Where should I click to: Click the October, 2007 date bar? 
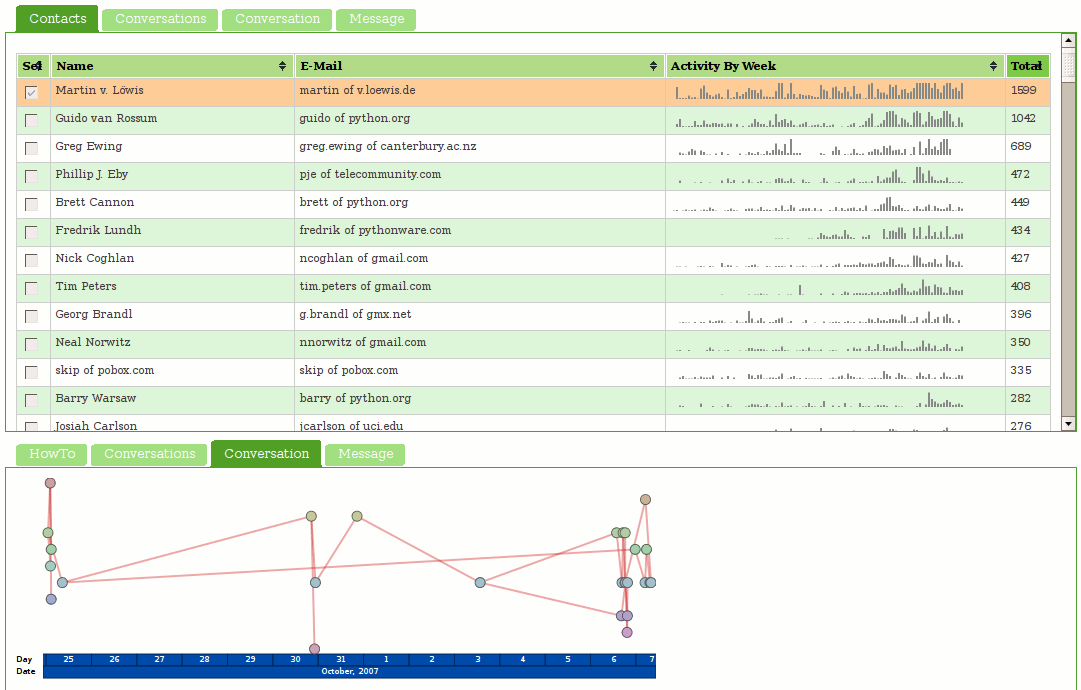pyautogui.click(x=350, y=671)
